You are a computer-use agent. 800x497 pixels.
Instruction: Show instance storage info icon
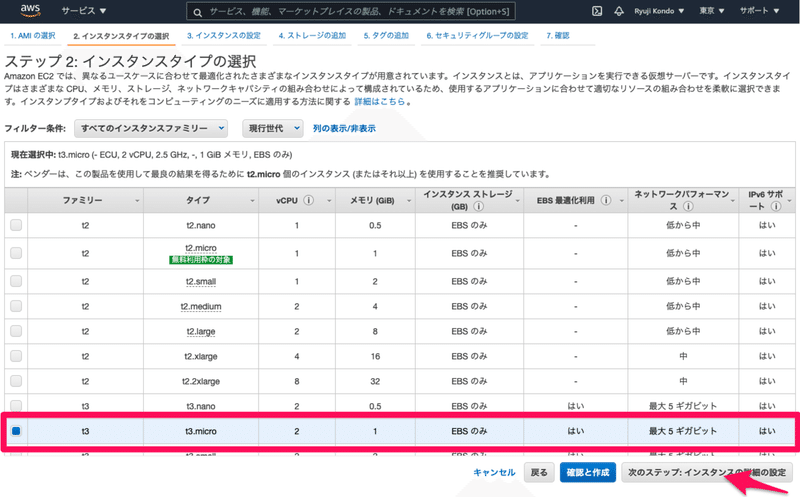click(x=479, y=207)
